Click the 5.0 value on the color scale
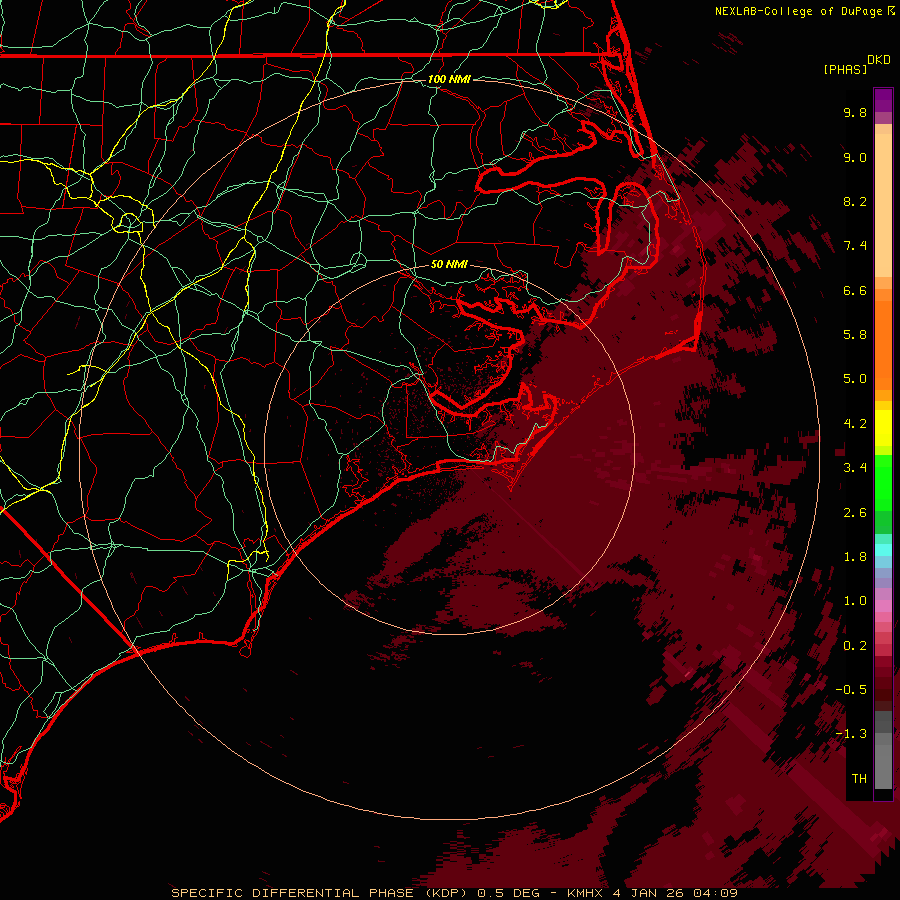The height and width of the screenshot is (900, 900). (x=855, y=379)
